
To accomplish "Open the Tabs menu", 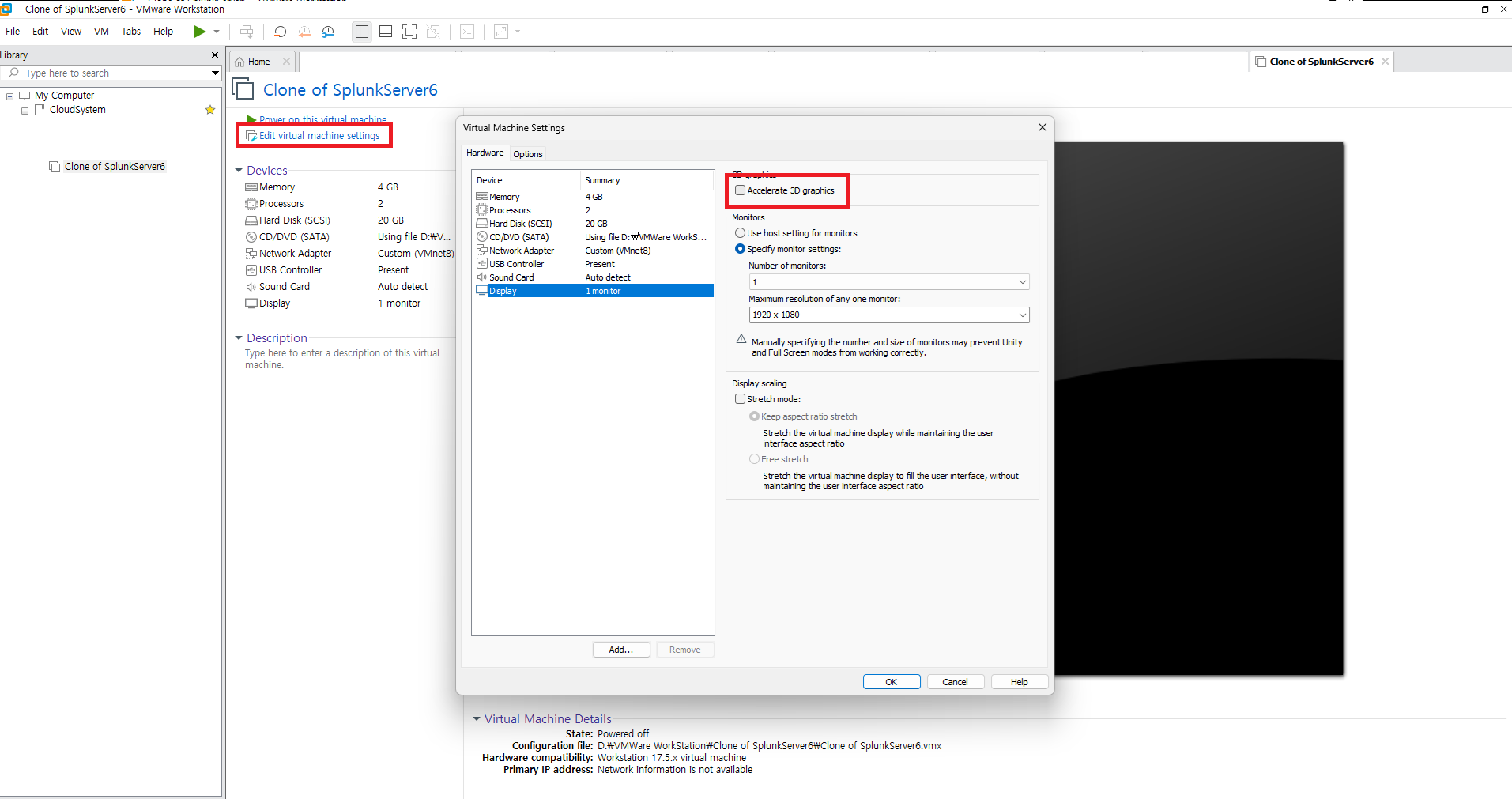I will coord(131,32).
